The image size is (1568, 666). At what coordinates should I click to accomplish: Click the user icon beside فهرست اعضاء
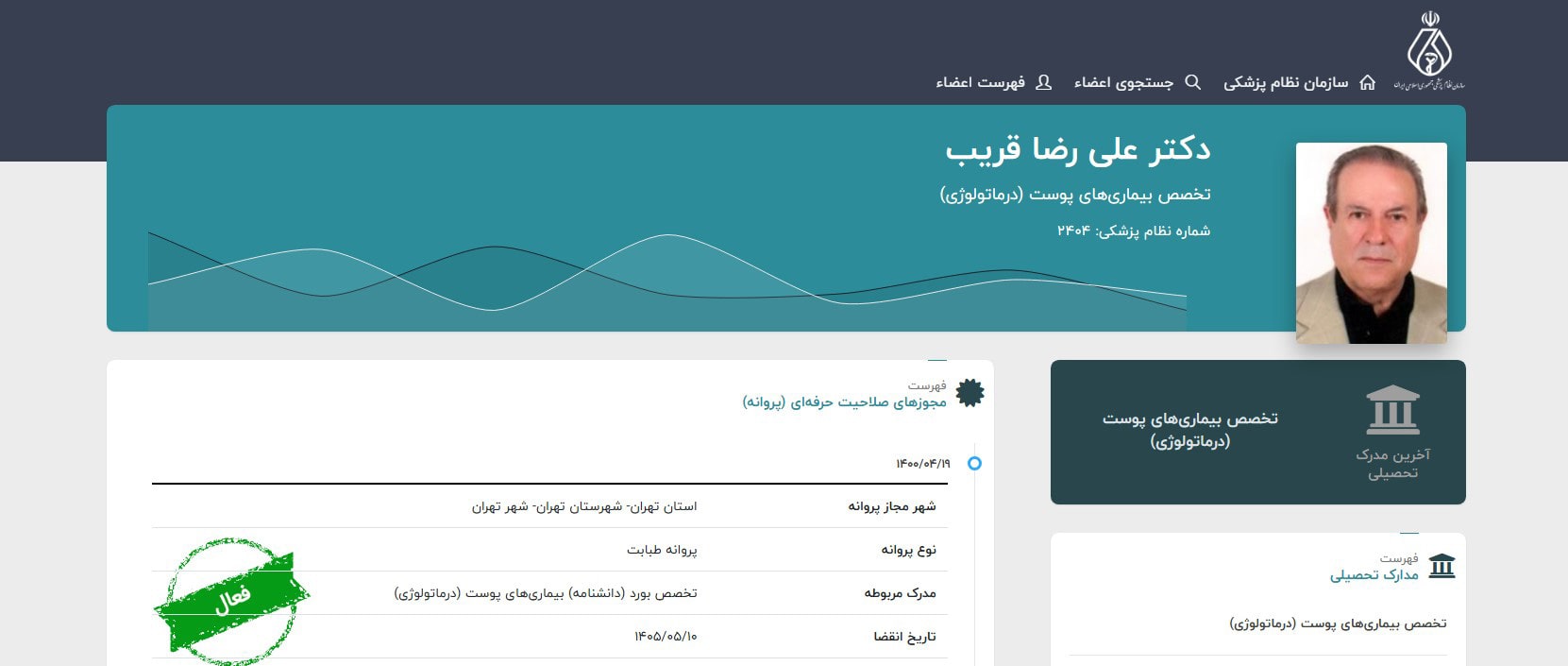tap(1043, 83)
